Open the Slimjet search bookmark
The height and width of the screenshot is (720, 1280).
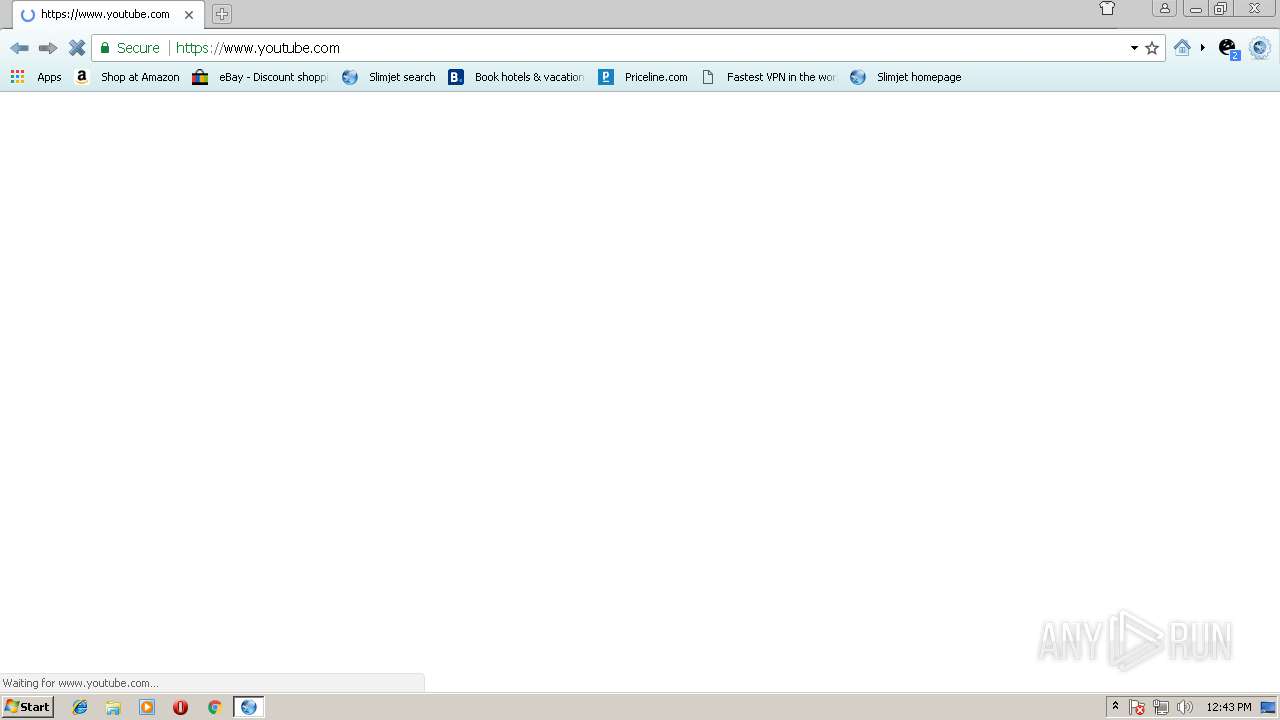pos(389,77)
